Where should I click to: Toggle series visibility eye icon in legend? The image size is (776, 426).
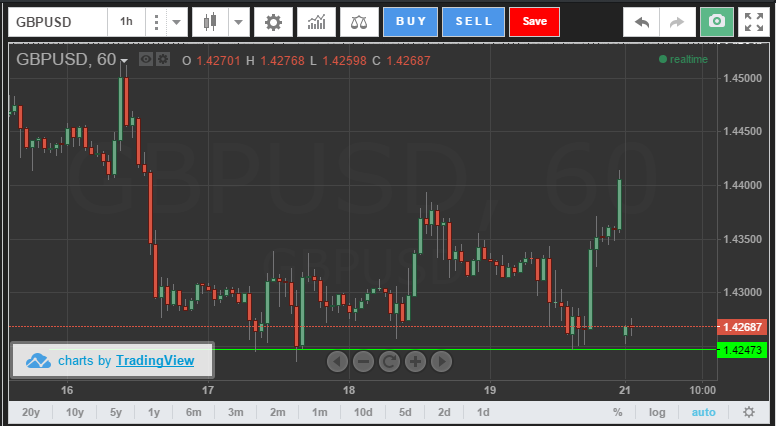point(146,60)
